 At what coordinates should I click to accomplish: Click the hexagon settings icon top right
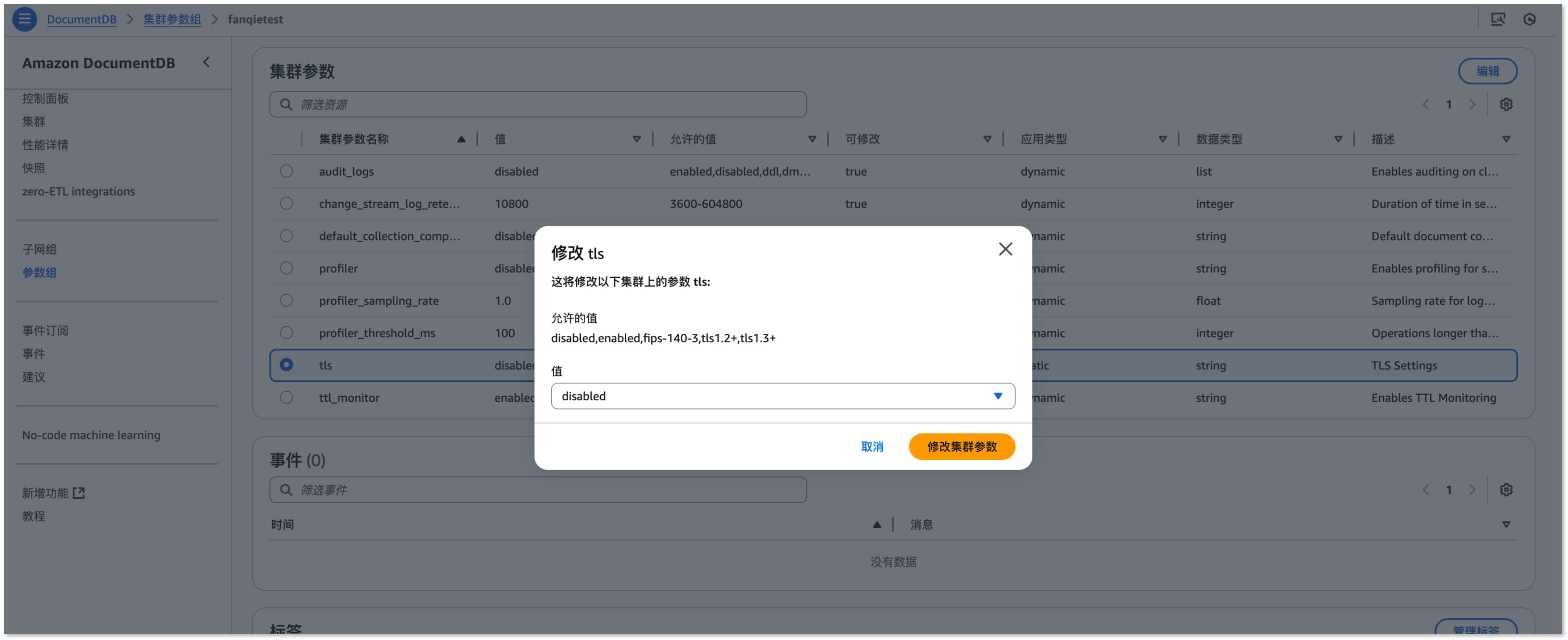(1529, 19)
